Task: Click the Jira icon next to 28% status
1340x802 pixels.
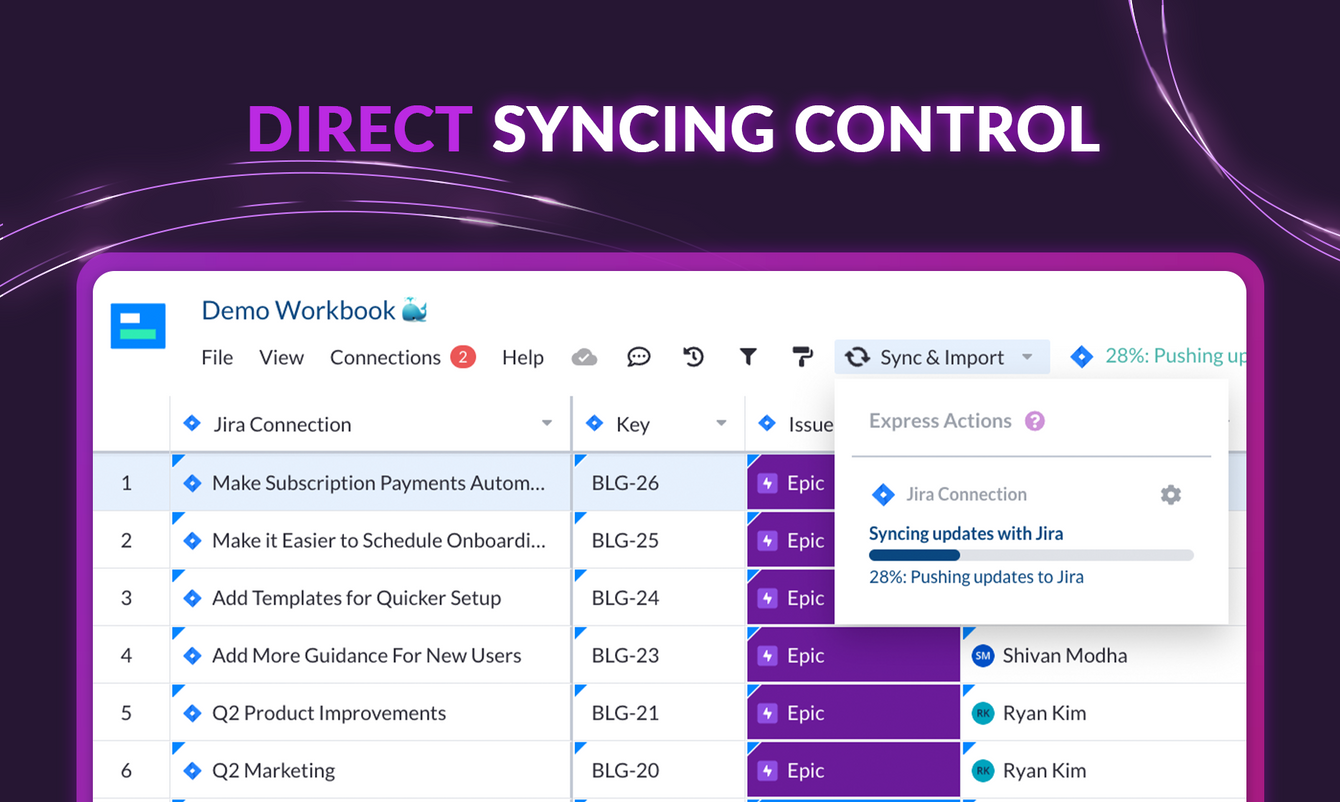Action: (1081, 356)
